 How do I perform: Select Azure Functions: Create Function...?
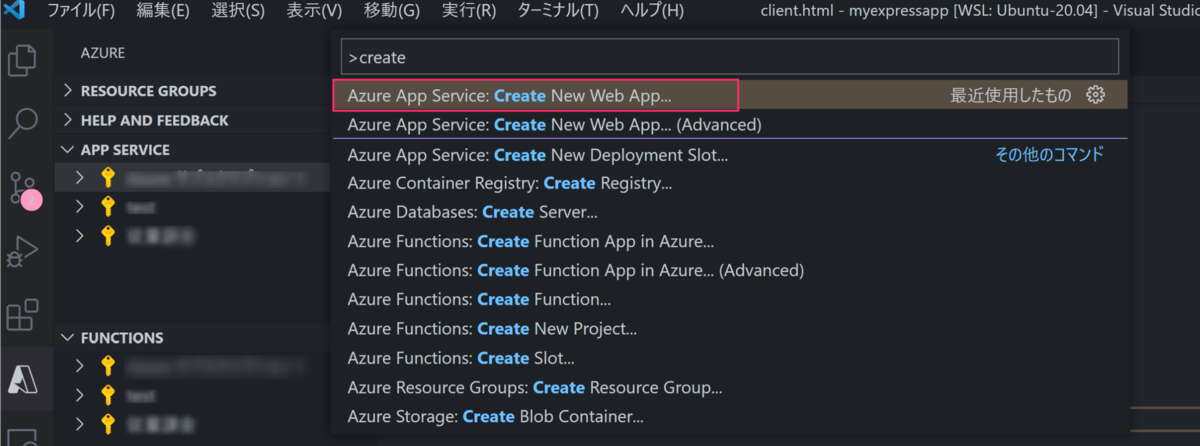click(x=730, y=299)
